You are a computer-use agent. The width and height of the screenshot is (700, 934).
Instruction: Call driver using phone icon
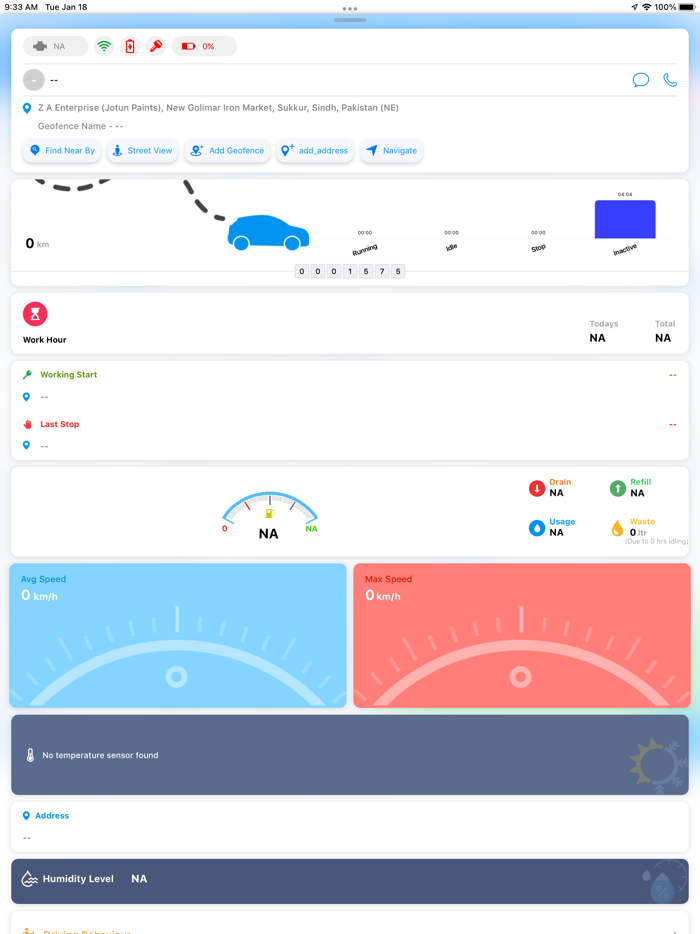click(670, 80)
